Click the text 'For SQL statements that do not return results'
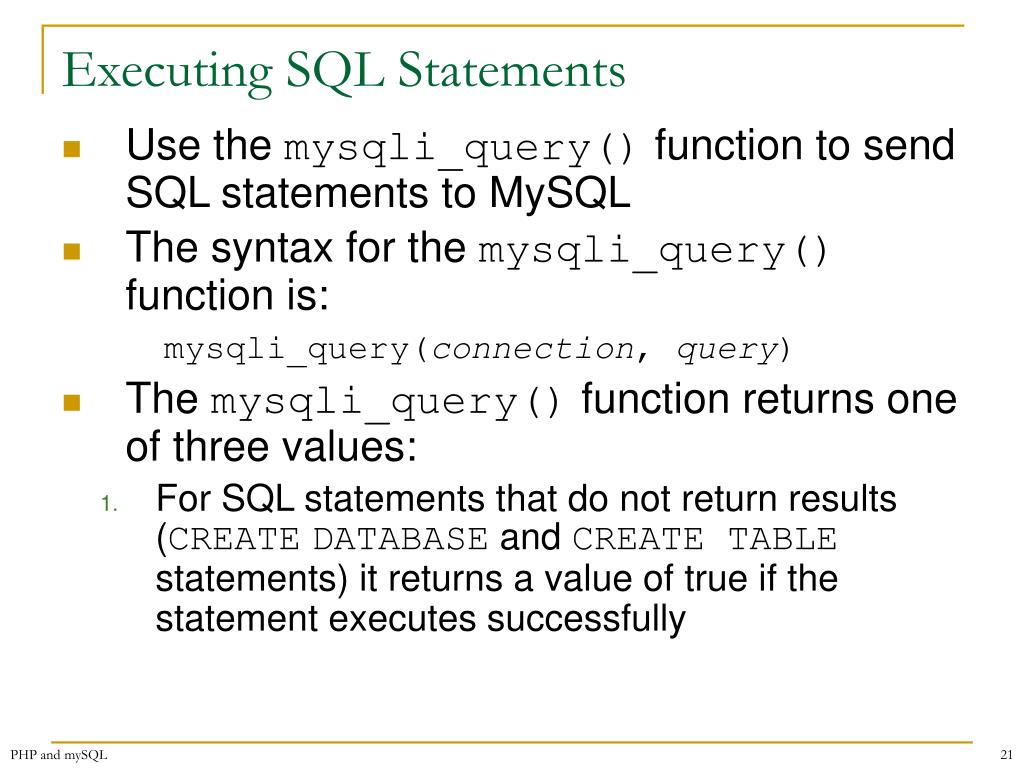 coord(526,499)
